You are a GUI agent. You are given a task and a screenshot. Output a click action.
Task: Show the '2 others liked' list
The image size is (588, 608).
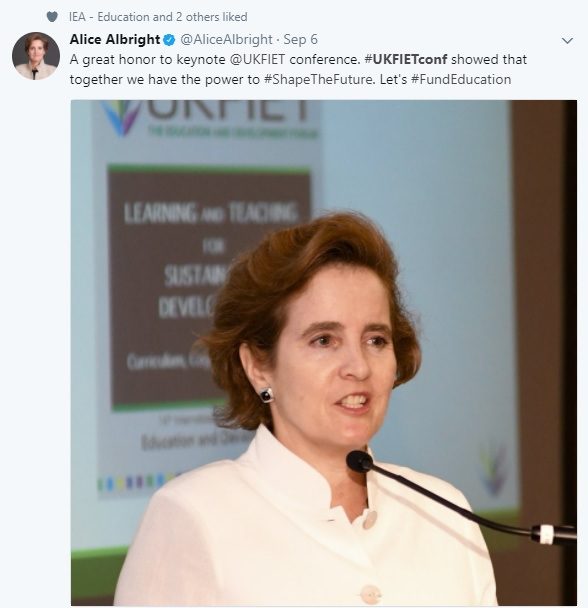212,17
